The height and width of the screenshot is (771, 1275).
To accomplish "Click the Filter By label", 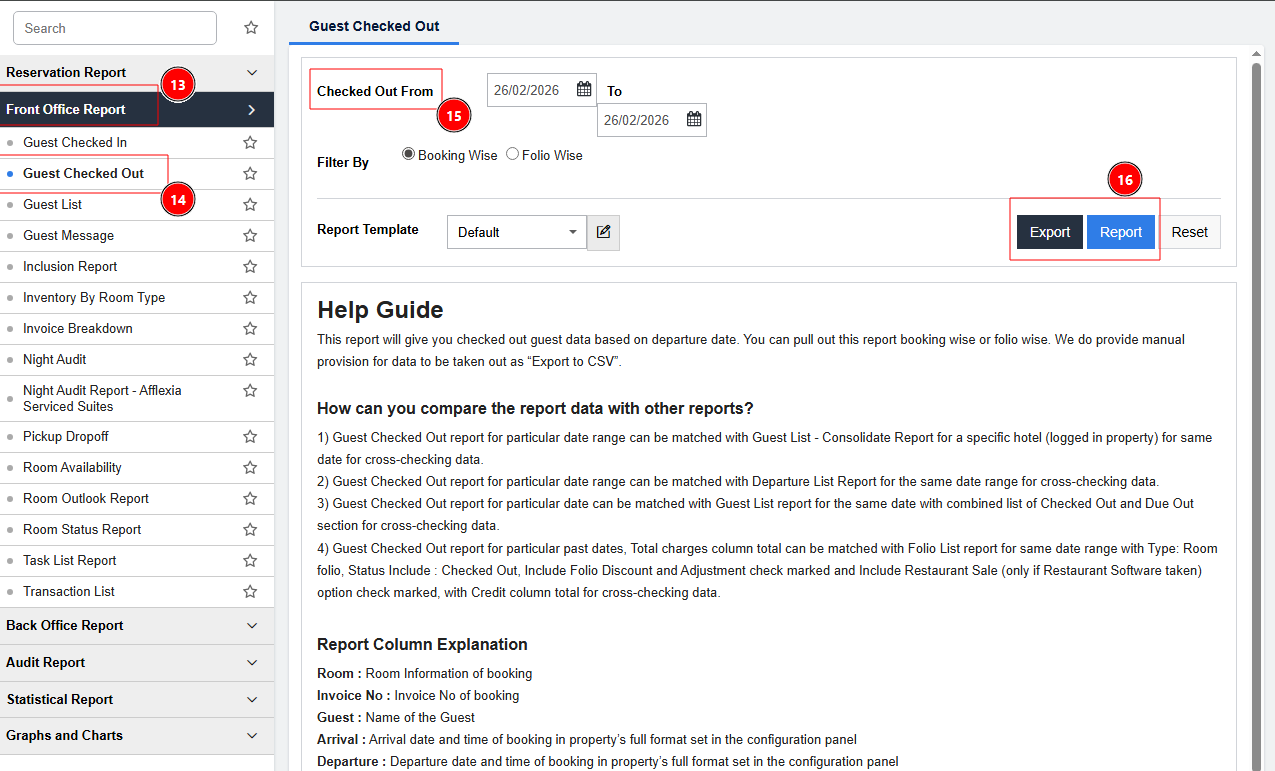I will [x=343, y=162].
